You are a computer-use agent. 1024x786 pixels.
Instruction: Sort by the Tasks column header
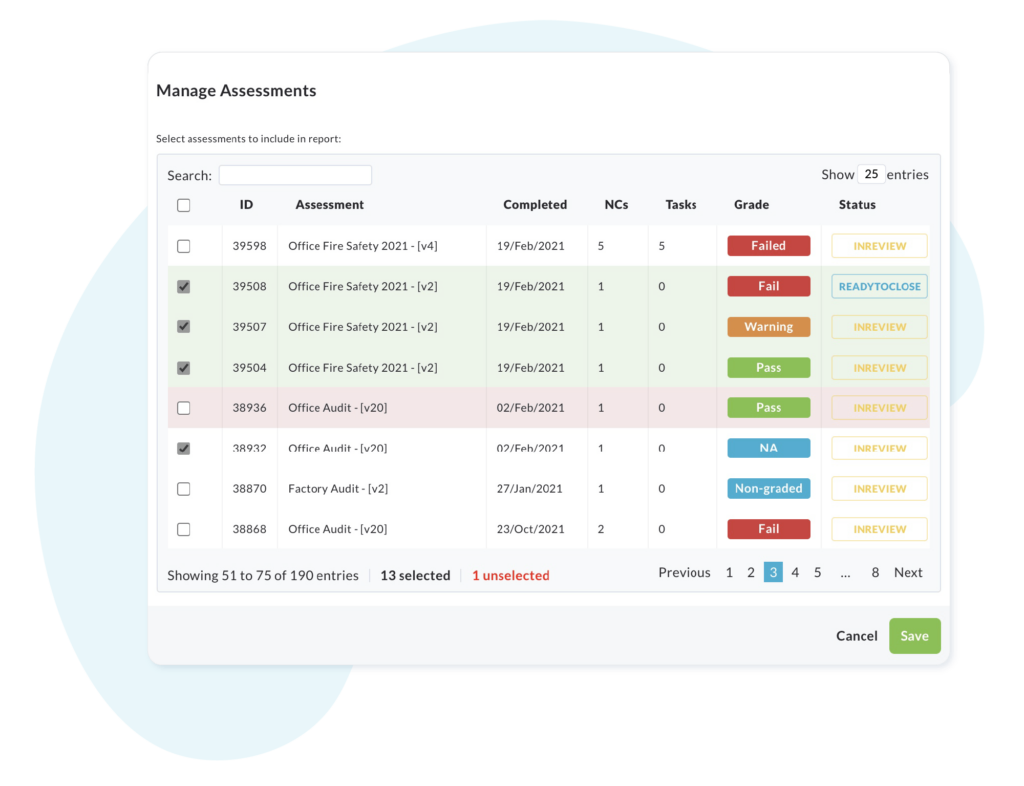point(680,204)
